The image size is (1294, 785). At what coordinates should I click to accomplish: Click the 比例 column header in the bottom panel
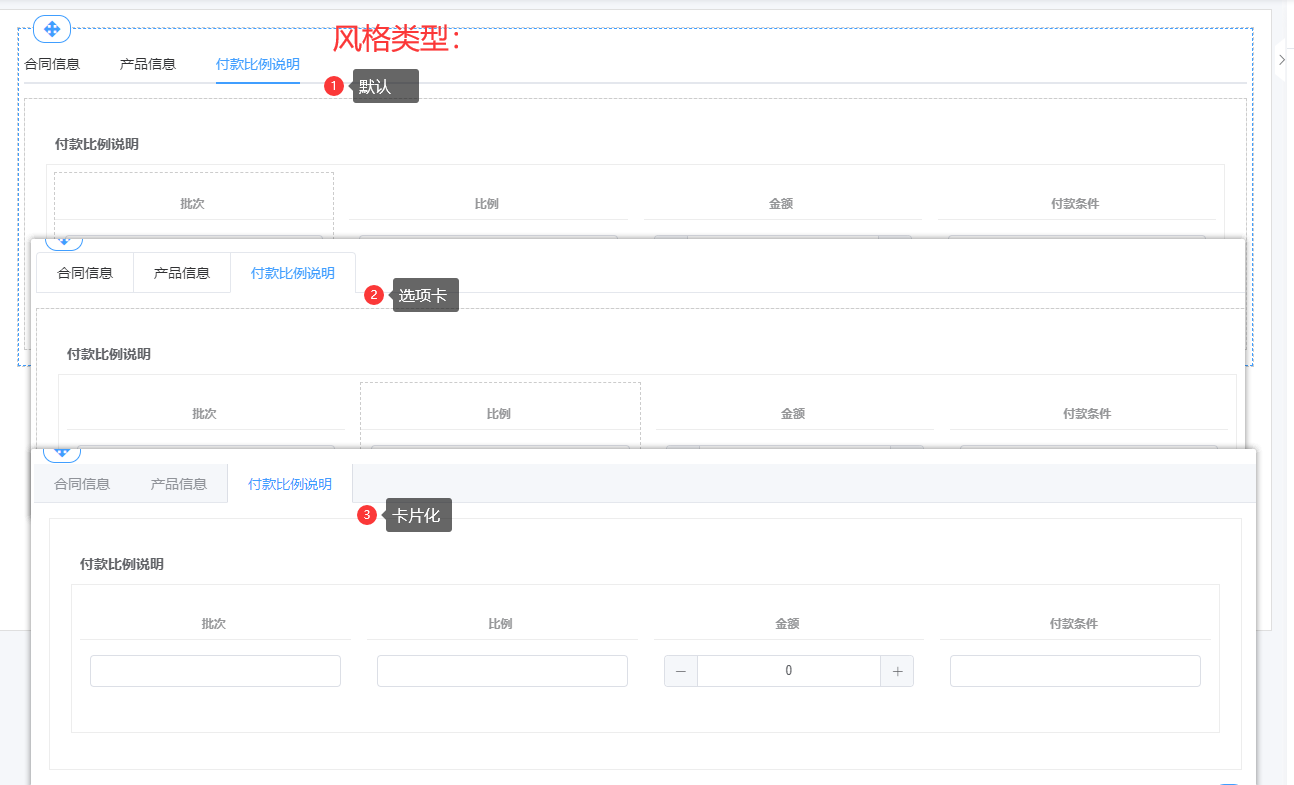tap(501, 624)
